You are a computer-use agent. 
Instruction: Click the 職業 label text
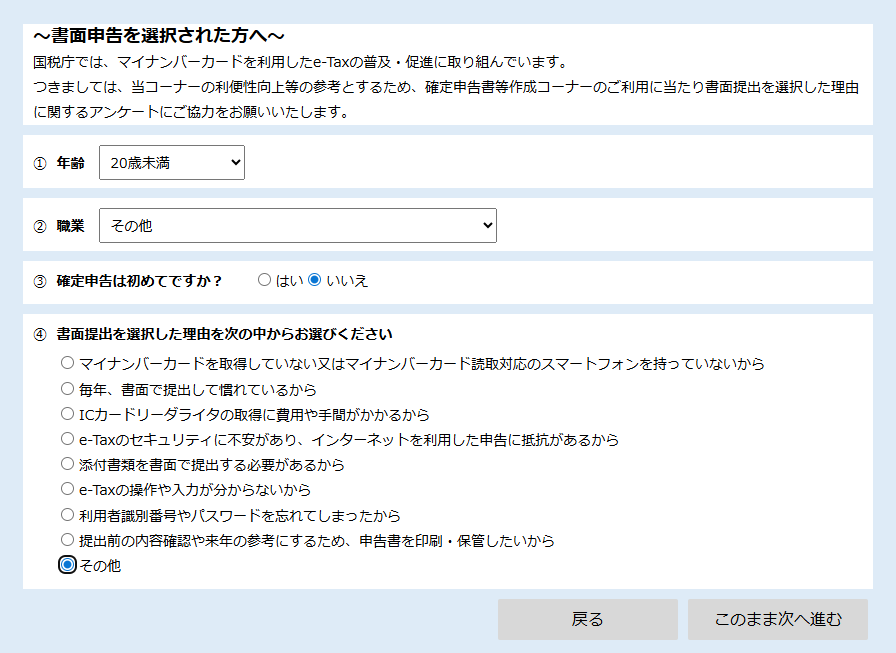(70, 226)
